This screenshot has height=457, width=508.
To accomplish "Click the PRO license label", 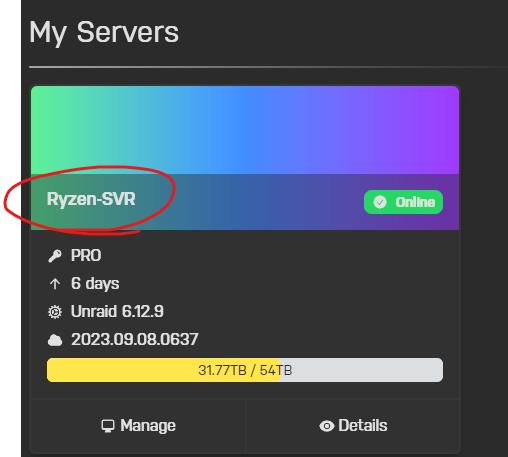I will click(x=86, y=256).
